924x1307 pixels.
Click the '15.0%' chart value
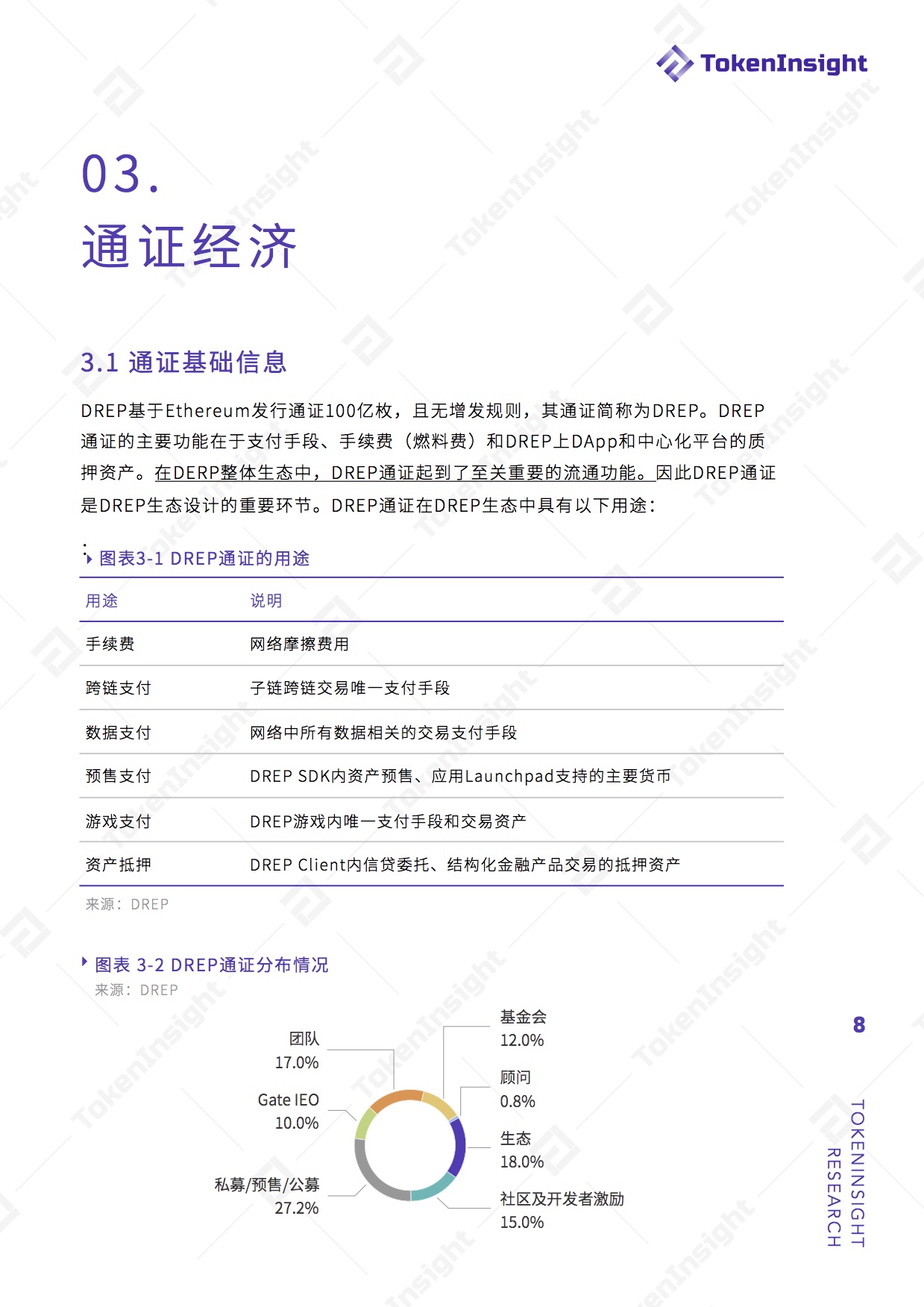pos(522,1222)
